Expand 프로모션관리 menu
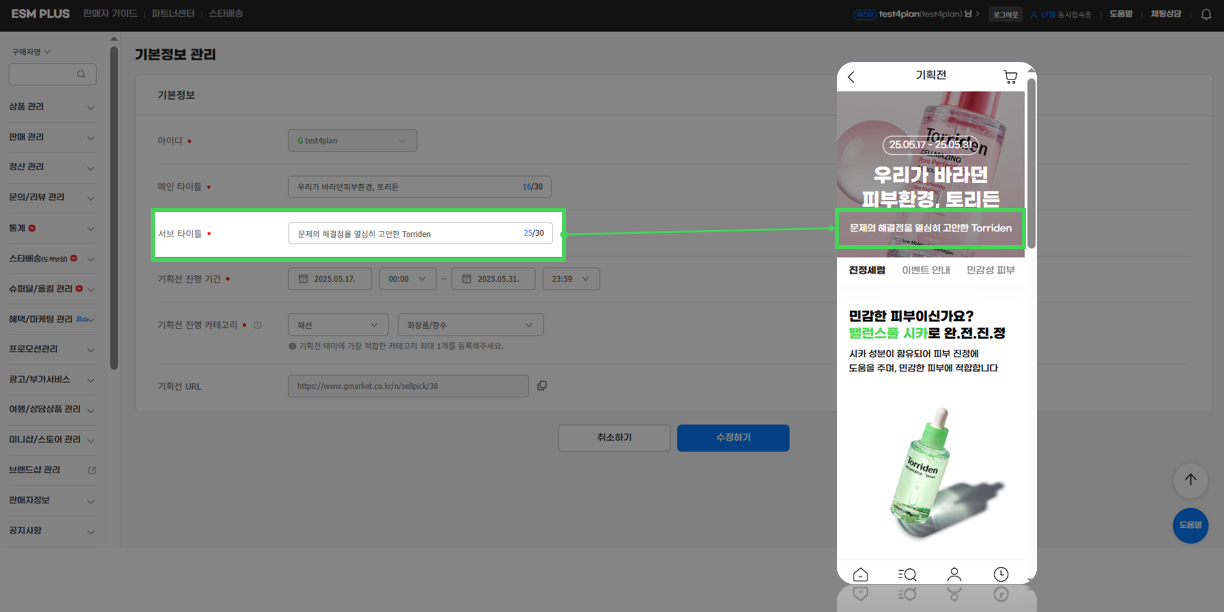 [x=91, y=349]
